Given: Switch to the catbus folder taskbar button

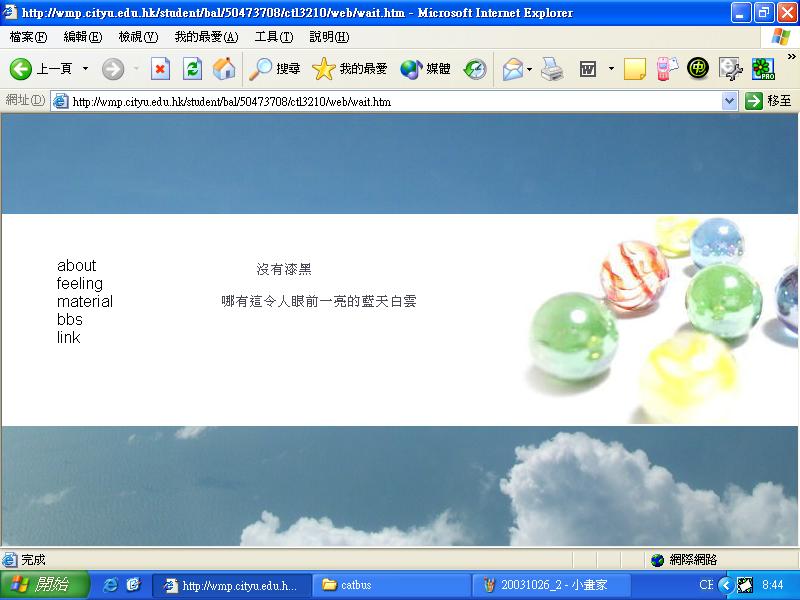Looking at the screenshot, I should coord(391,585).
